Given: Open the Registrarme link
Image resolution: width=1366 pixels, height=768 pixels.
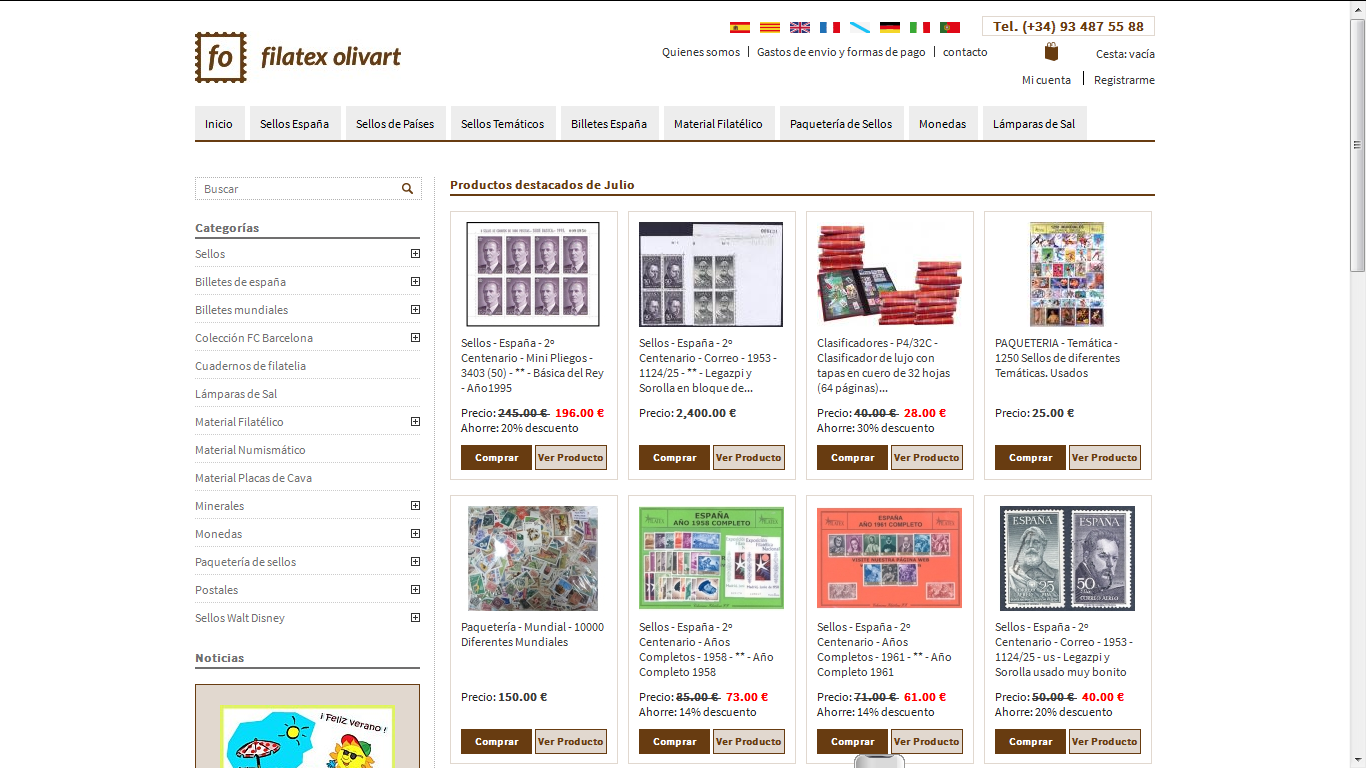Looking at the screenshot, I should click(1124, 80).
